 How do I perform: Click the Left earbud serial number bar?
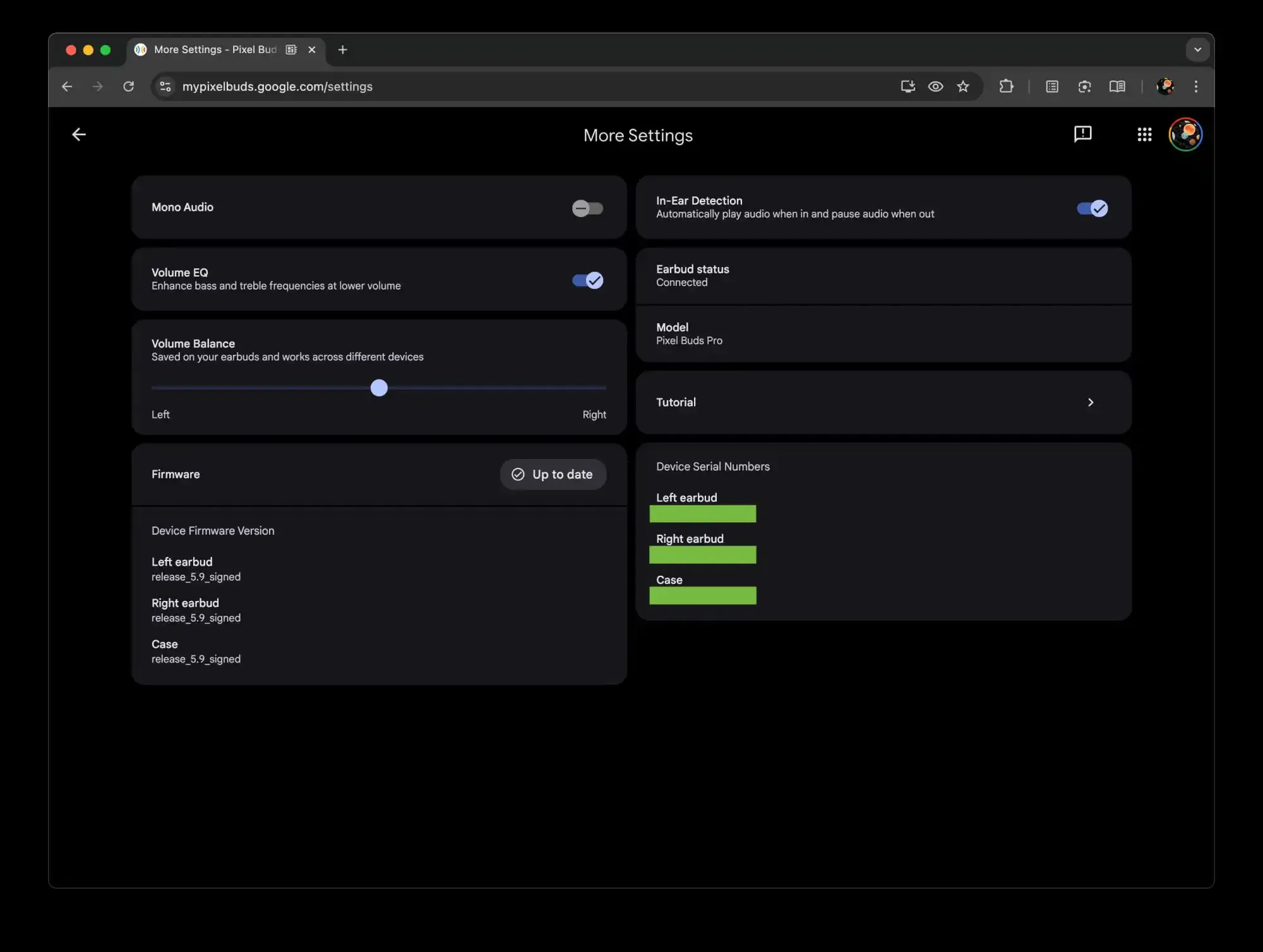703,513
